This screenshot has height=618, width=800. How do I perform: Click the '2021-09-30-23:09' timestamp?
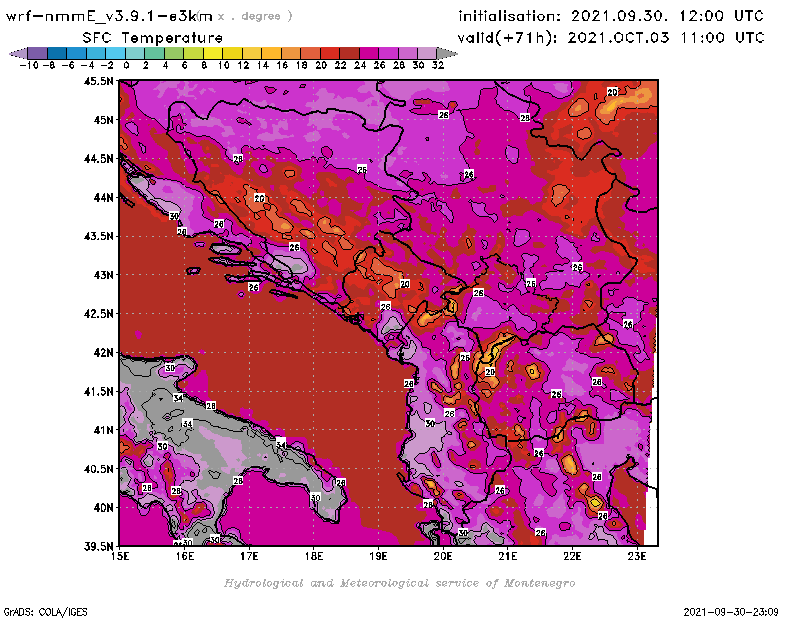click(x=731, y=612)
